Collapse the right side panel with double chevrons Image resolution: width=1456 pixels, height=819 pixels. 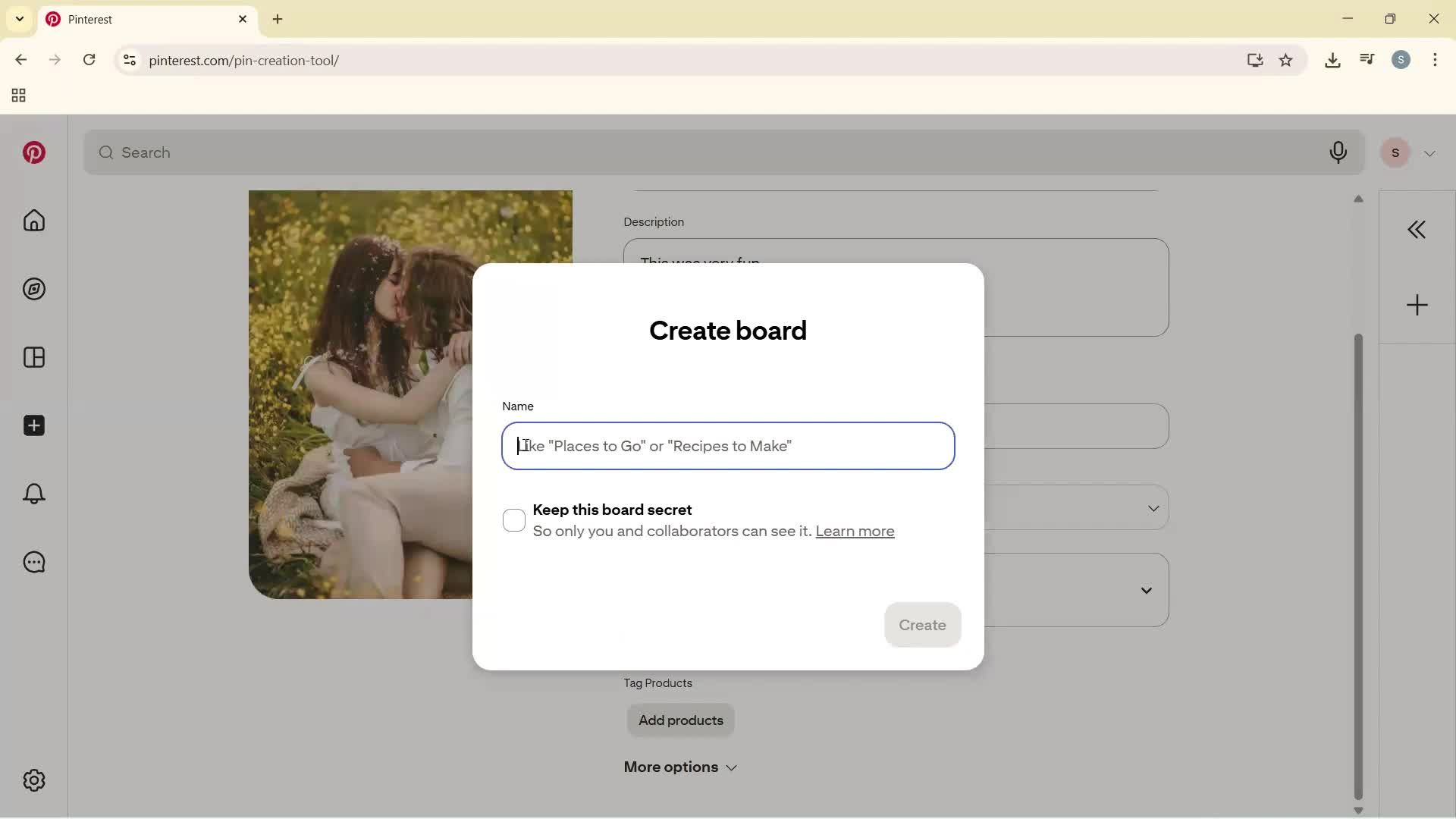(1417, 229)
